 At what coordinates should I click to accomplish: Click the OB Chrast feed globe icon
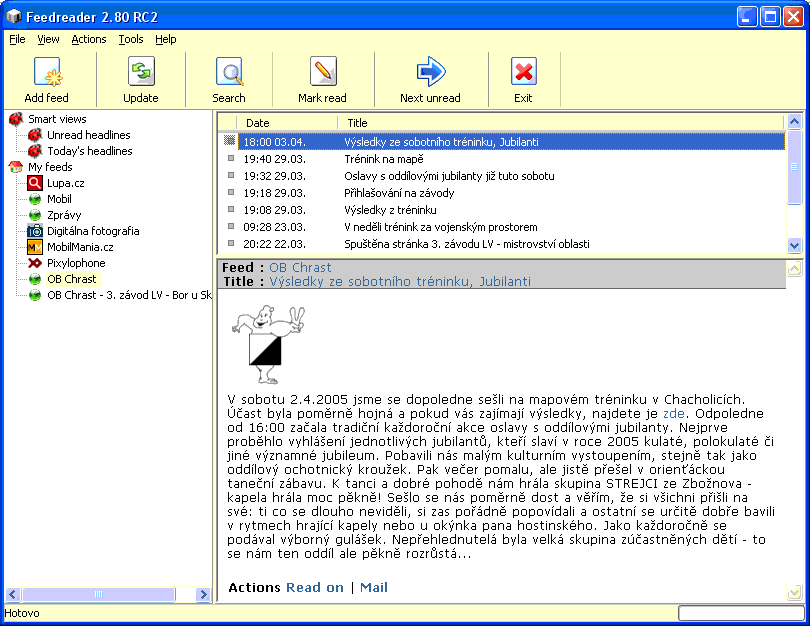pos(35,279)
